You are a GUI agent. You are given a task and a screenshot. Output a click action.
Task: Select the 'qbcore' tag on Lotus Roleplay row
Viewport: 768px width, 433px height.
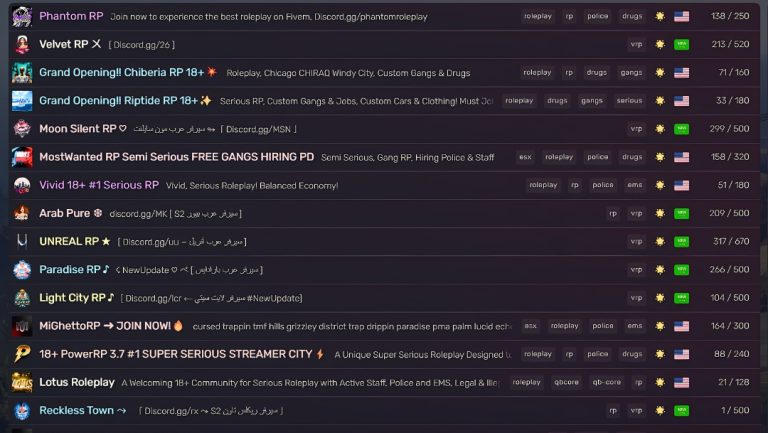(x=566, y=382)
